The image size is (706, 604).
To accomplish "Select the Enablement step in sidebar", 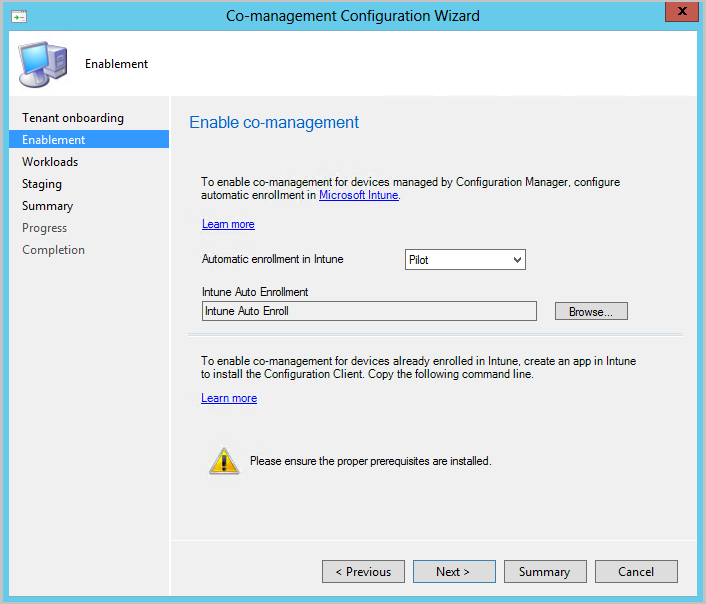I will pos(89,140).
